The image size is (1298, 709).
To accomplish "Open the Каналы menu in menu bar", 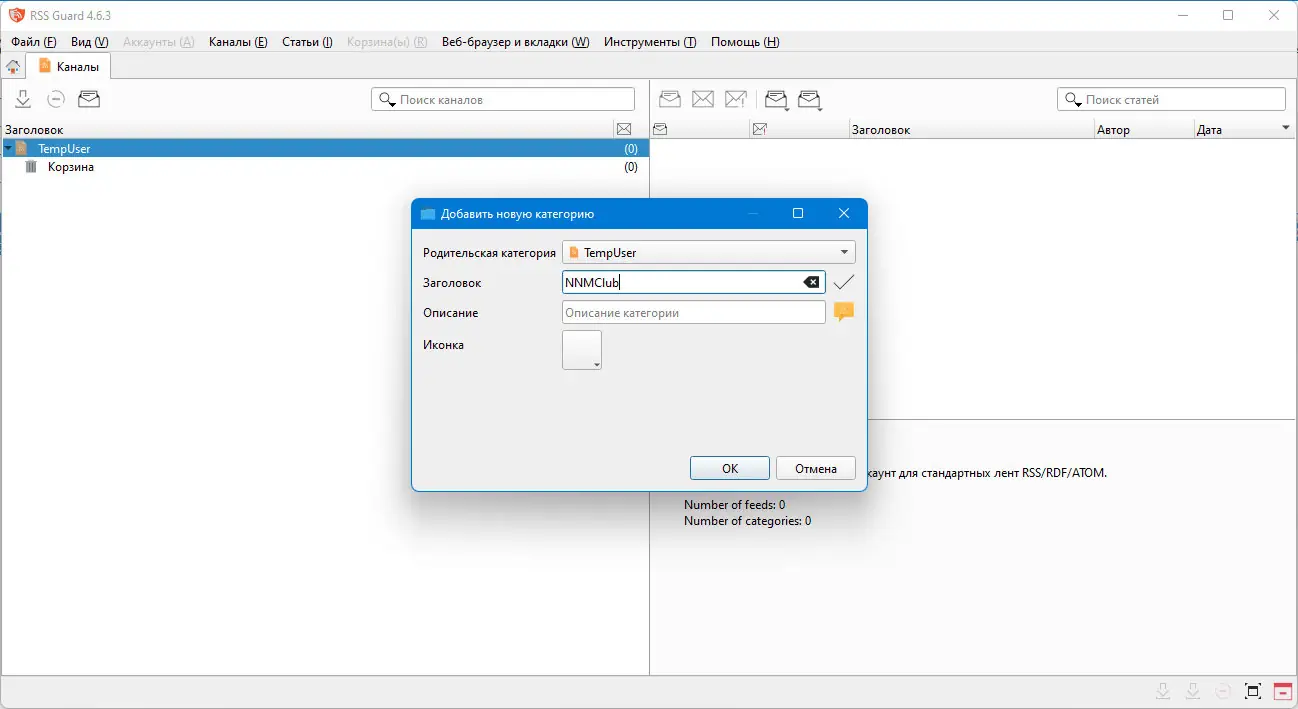I will point(238,42).
